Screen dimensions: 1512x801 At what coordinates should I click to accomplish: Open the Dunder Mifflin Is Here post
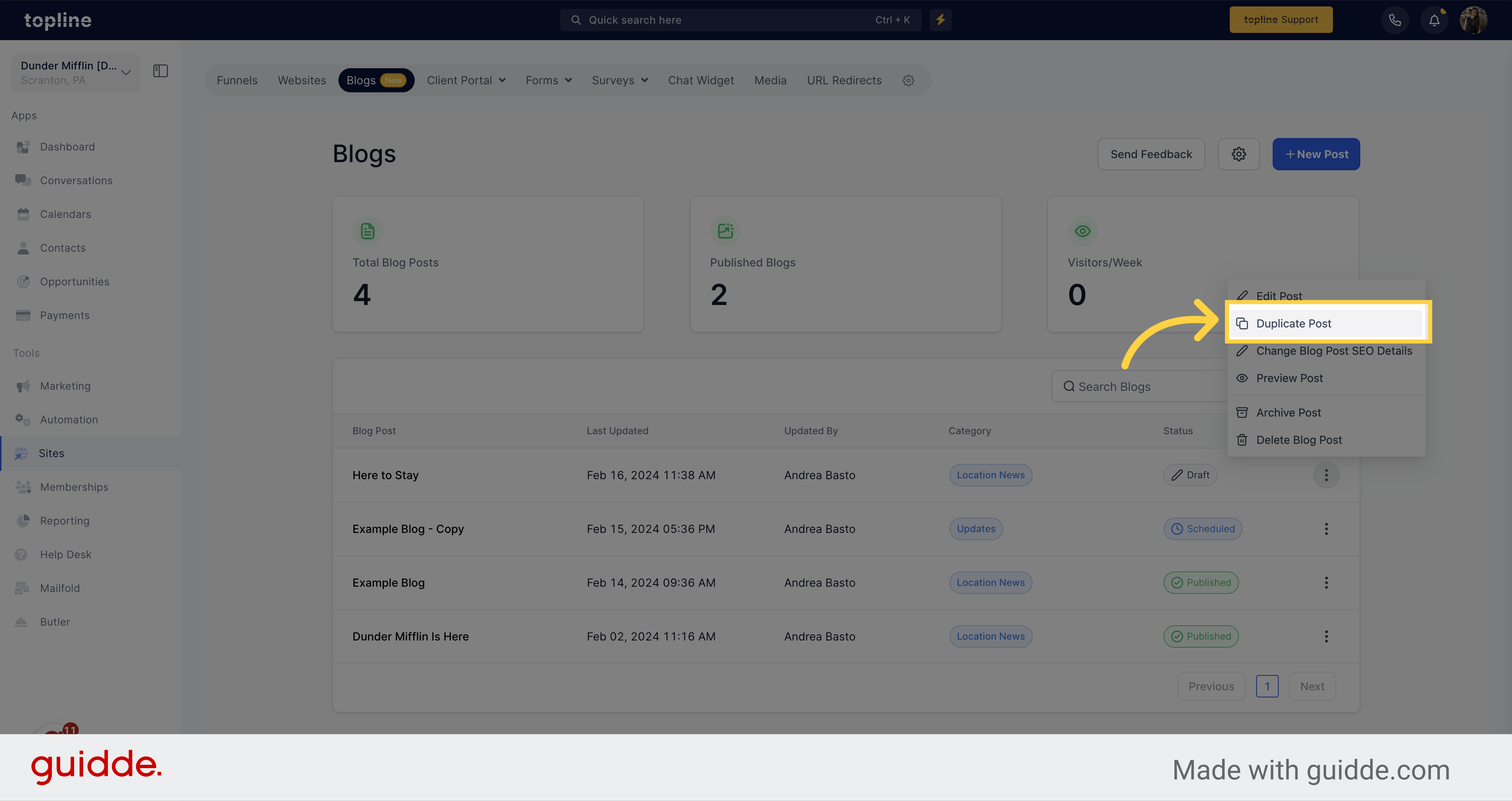[410, 637]
